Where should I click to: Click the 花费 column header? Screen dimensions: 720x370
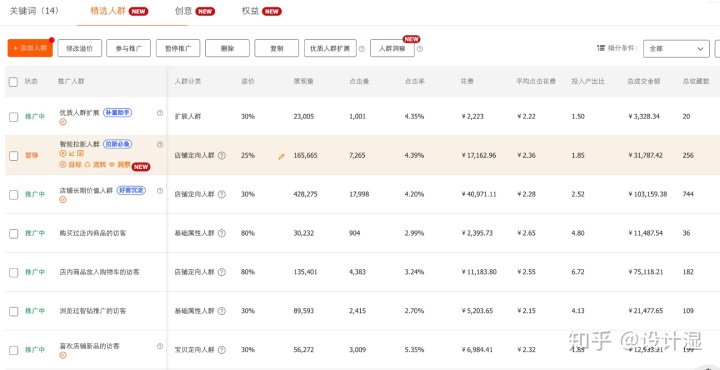click(467, 81)
